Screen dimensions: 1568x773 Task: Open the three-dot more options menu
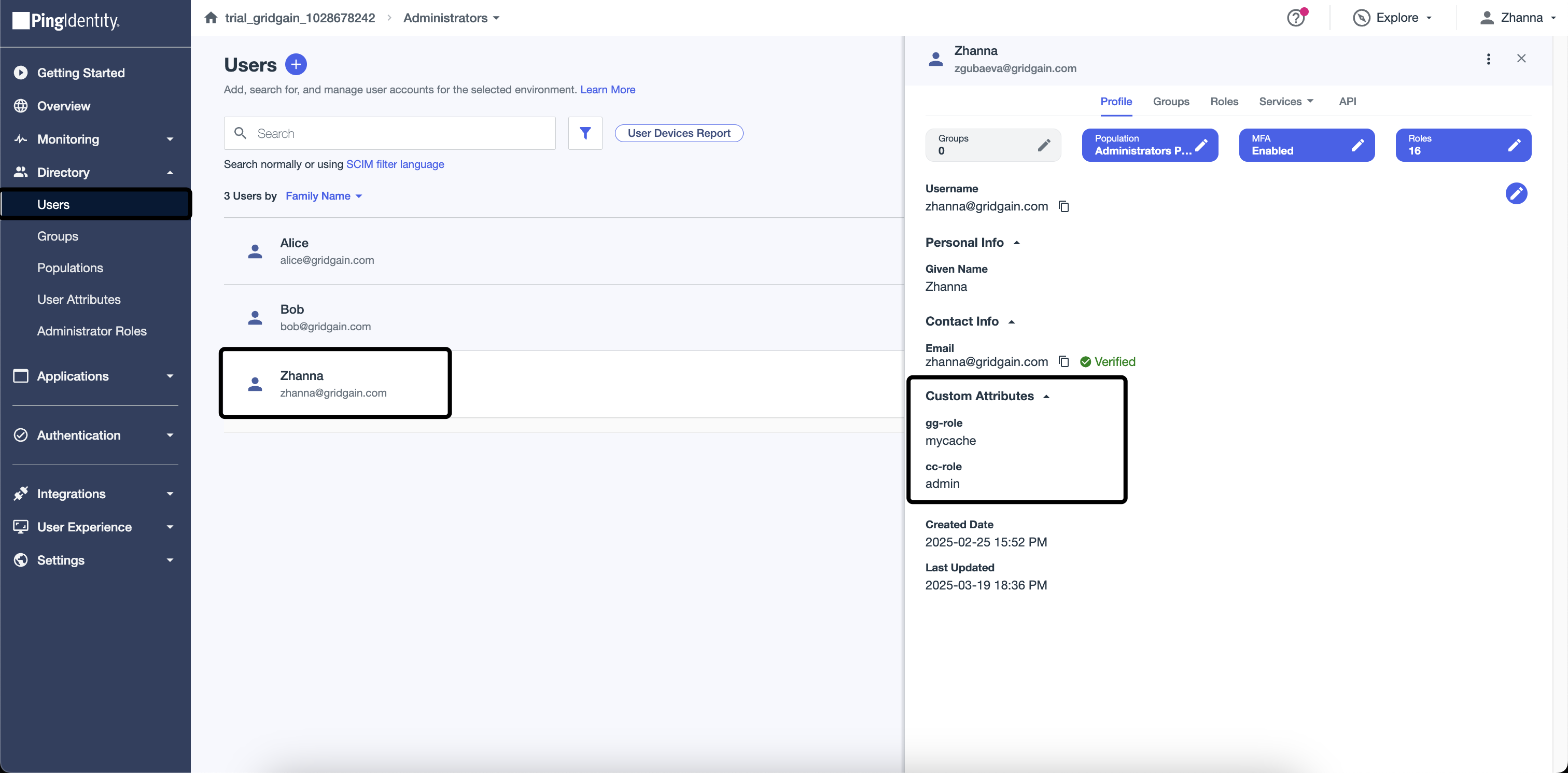(x=1488, y=59)
